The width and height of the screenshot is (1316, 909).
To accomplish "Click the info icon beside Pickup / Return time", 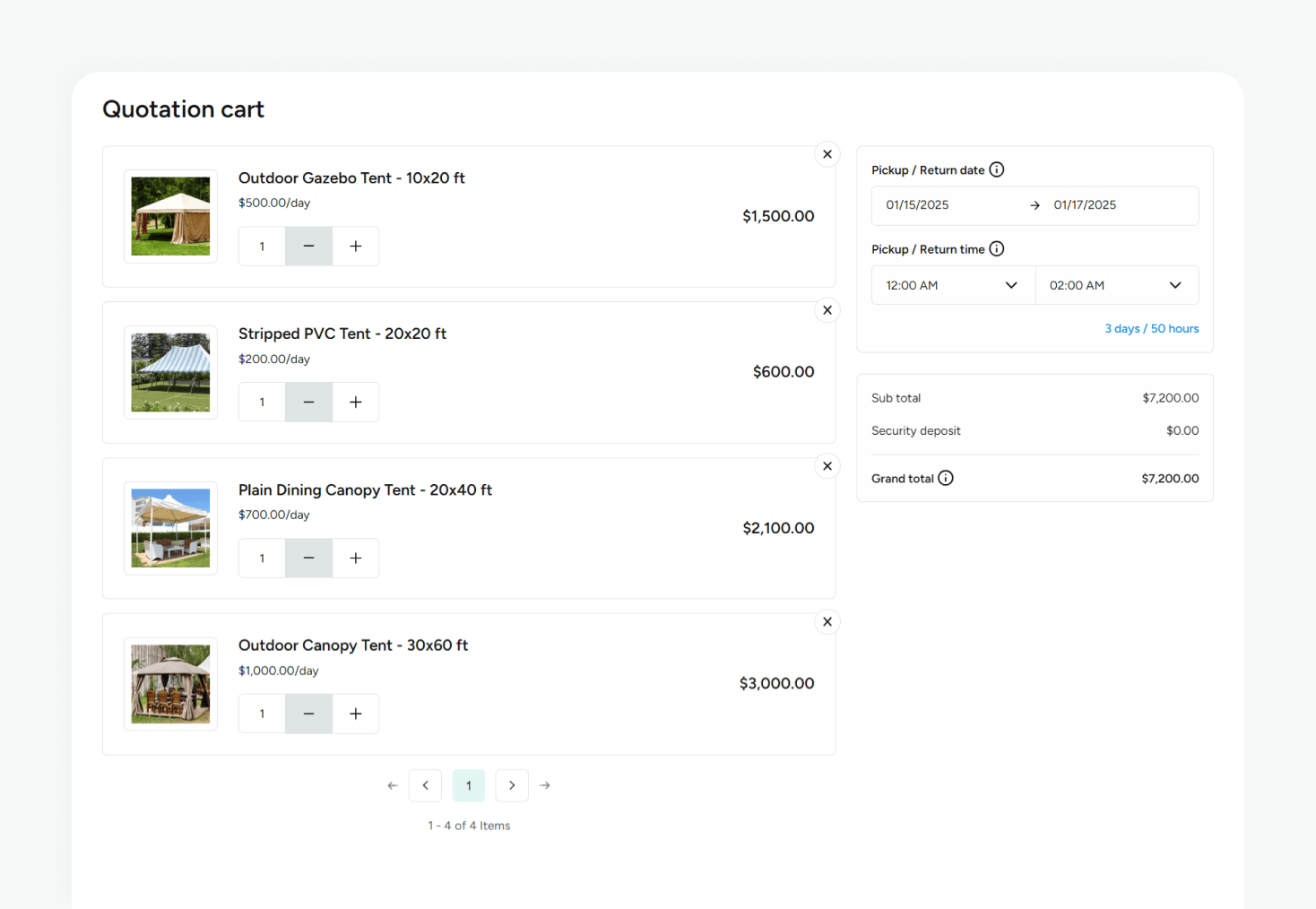I will click(x=997, y=248).
